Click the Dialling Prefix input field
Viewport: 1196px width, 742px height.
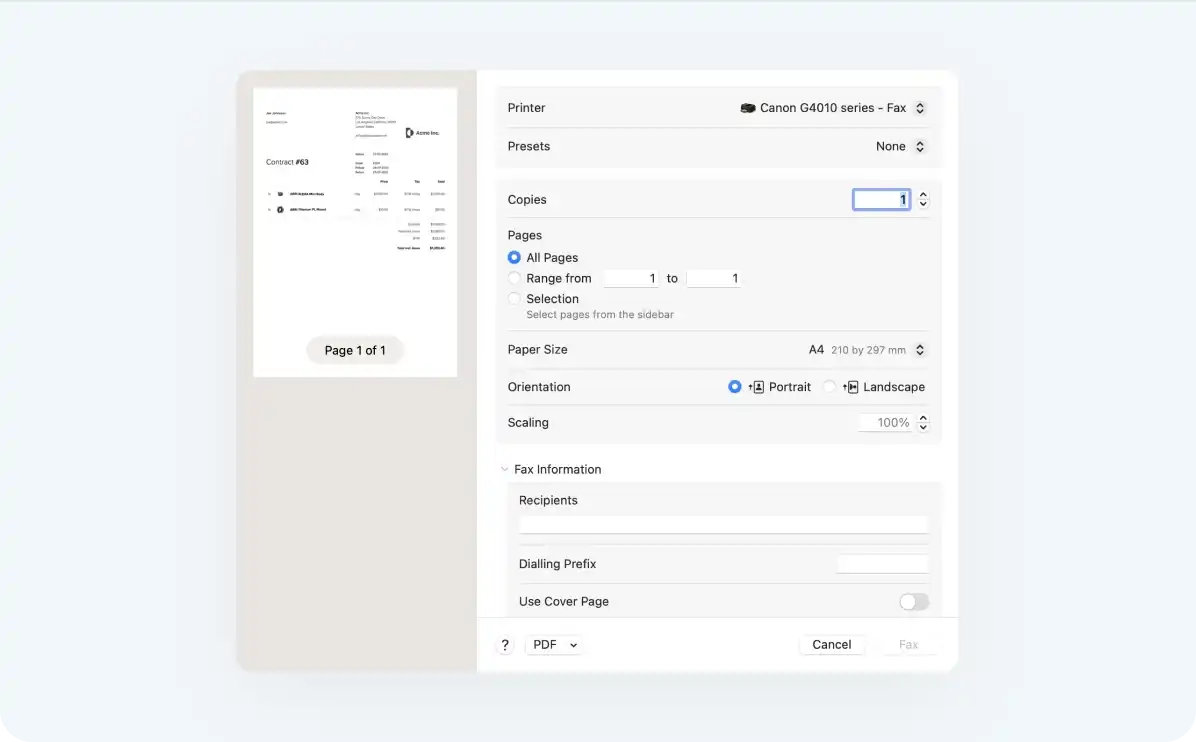click(882, 563)
